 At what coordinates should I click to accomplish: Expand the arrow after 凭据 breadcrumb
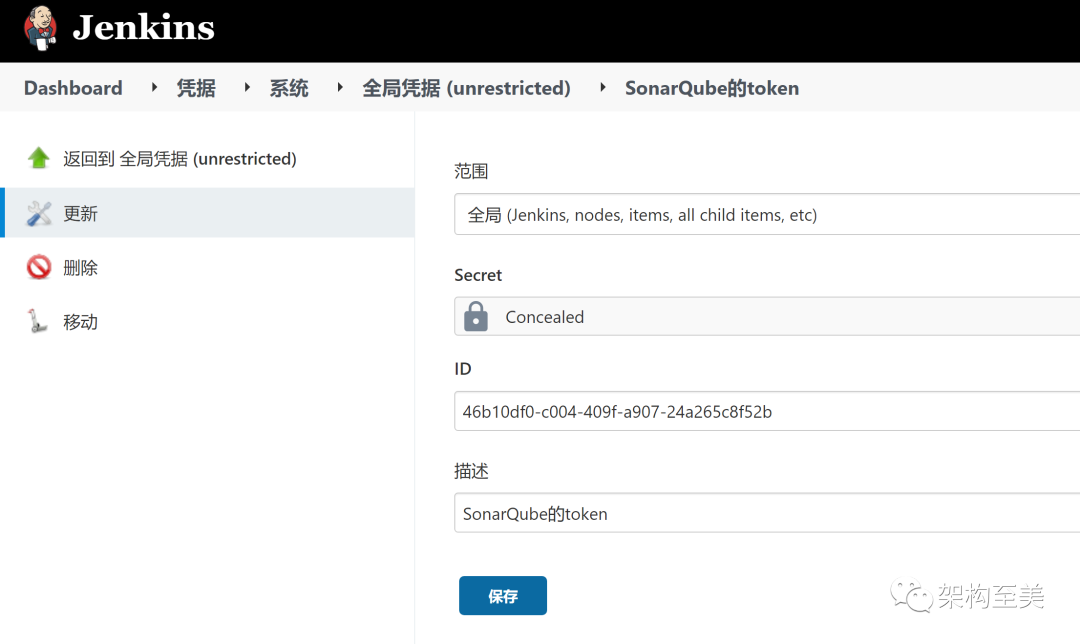click(246, 88)
